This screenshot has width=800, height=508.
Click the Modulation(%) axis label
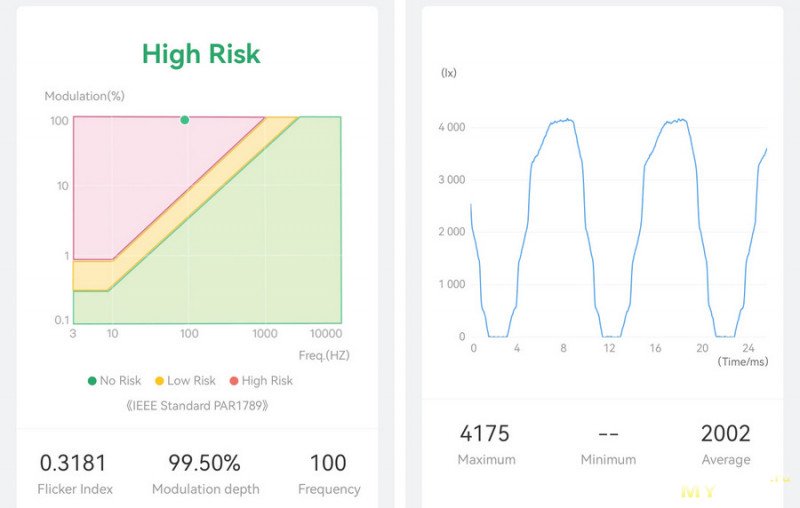pyautogui.click(x=84, y=96)
